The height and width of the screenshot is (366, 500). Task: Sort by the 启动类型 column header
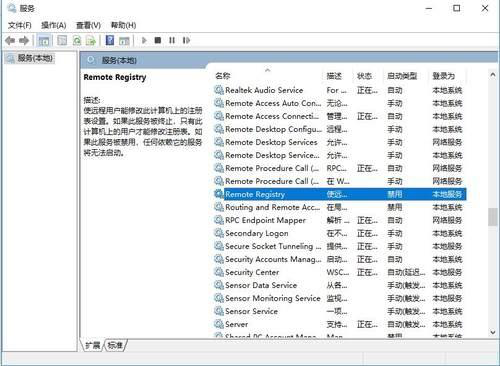[x=402, y=76]
